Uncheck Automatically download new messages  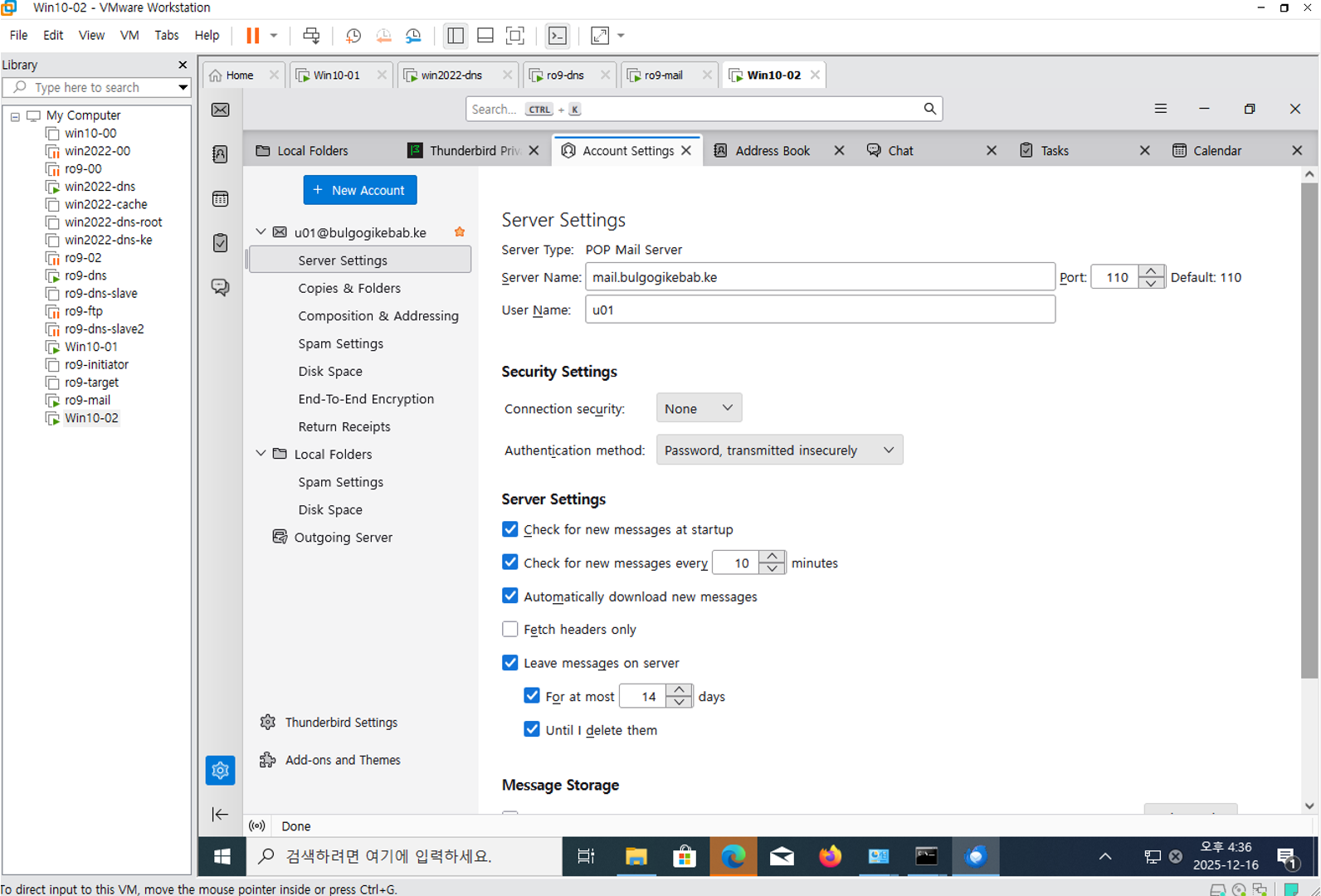[x=510, y=596]
